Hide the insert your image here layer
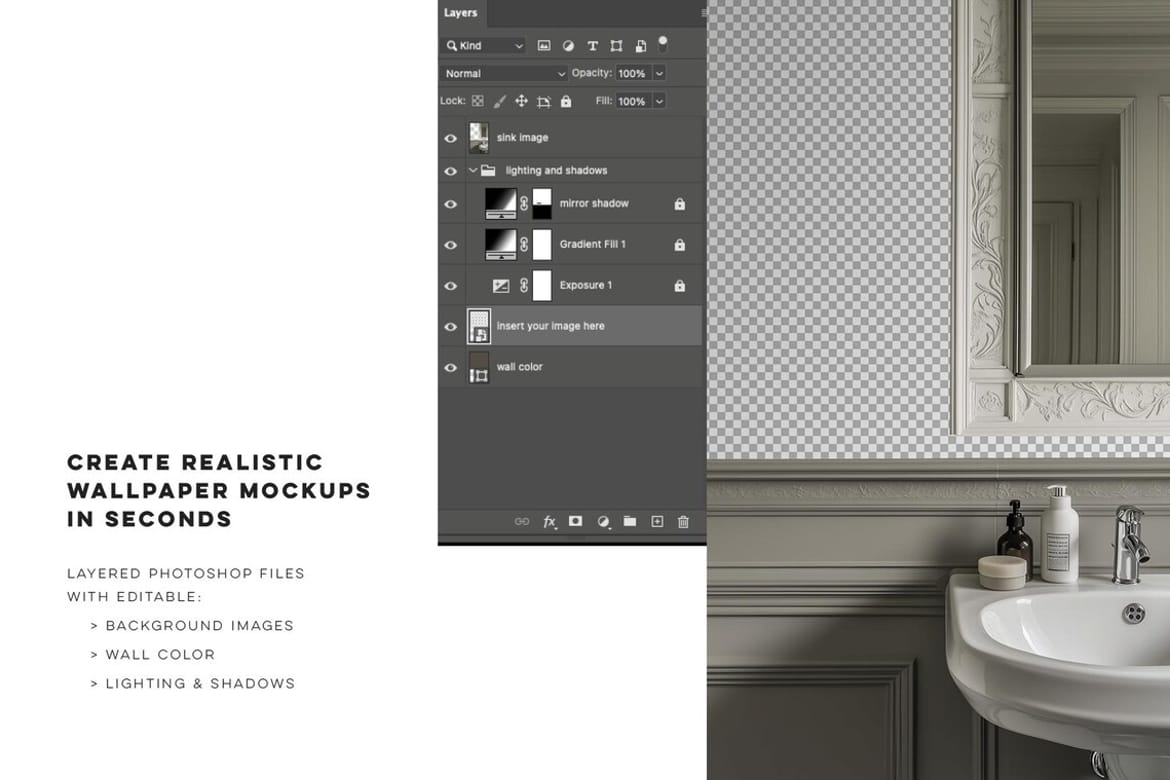Viewport: 1170px width, 780px height. 451,327
